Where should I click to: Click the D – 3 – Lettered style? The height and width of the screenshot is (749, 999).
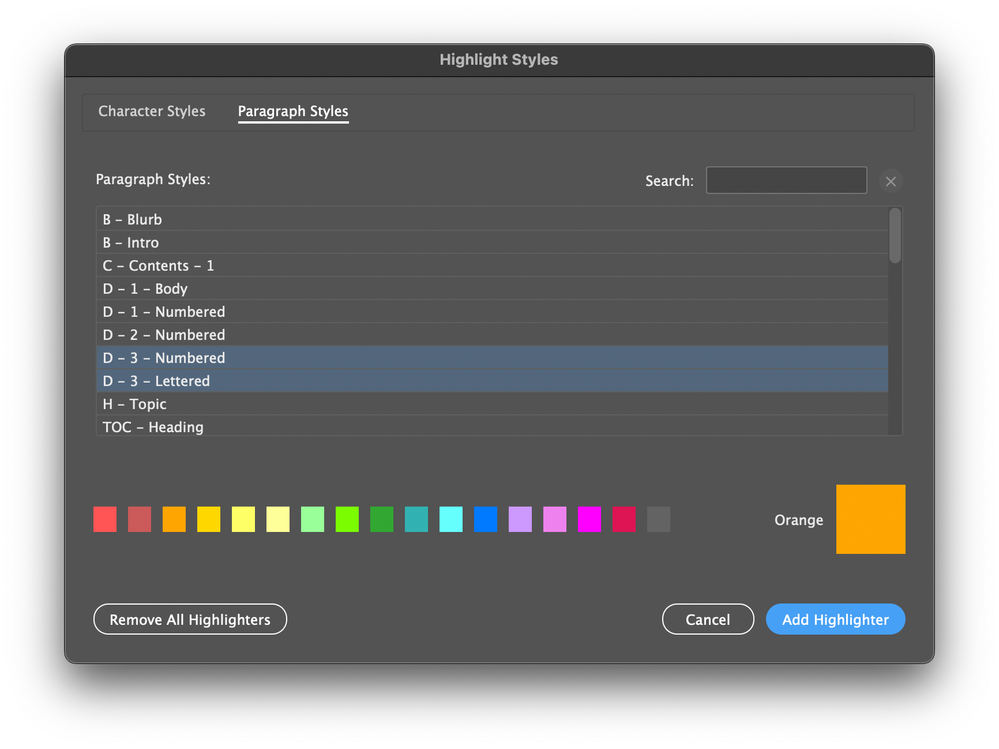coord(156,381)
